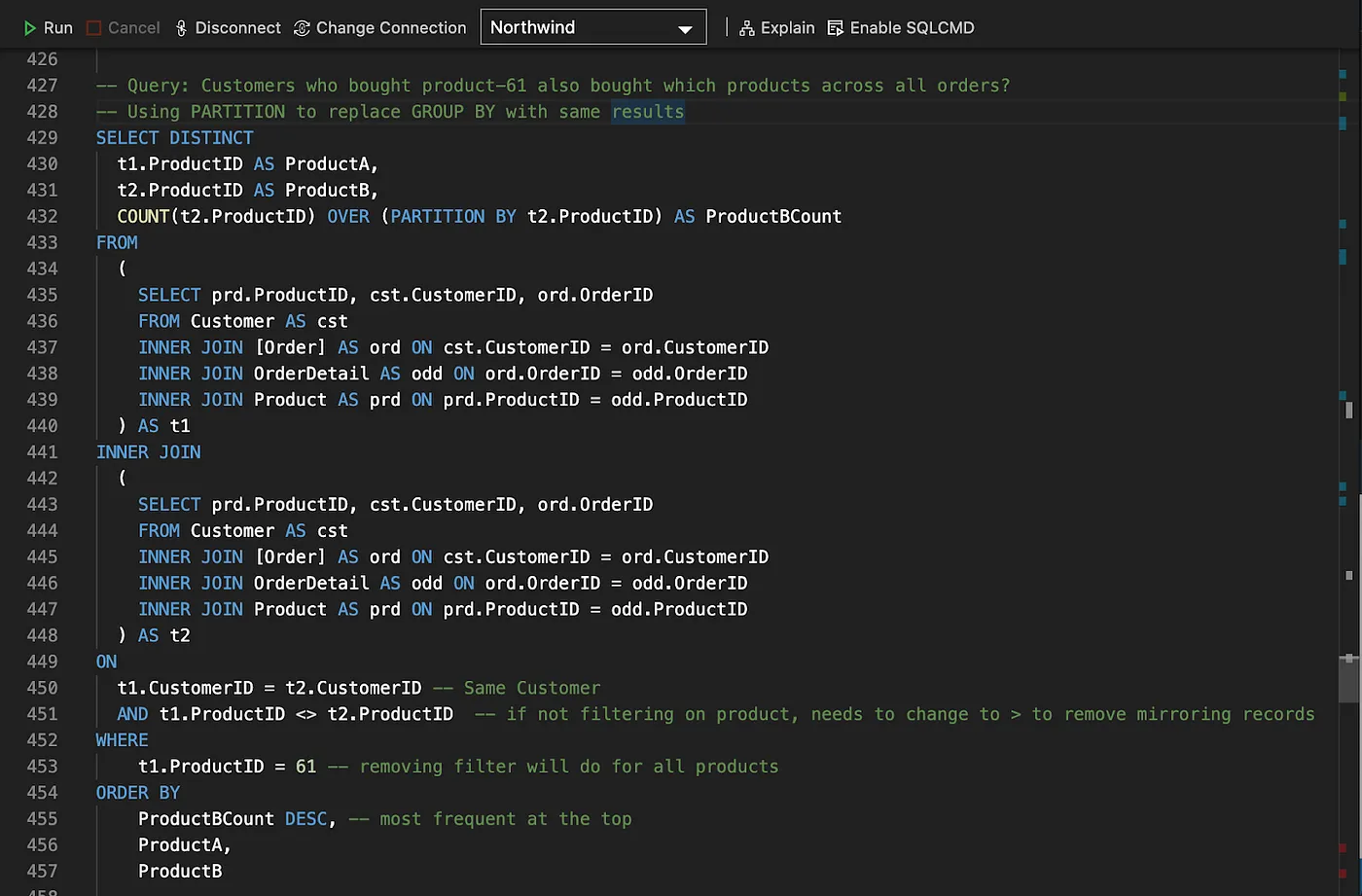
Task: Click line number 452 in the gutter
Action: 42,740
